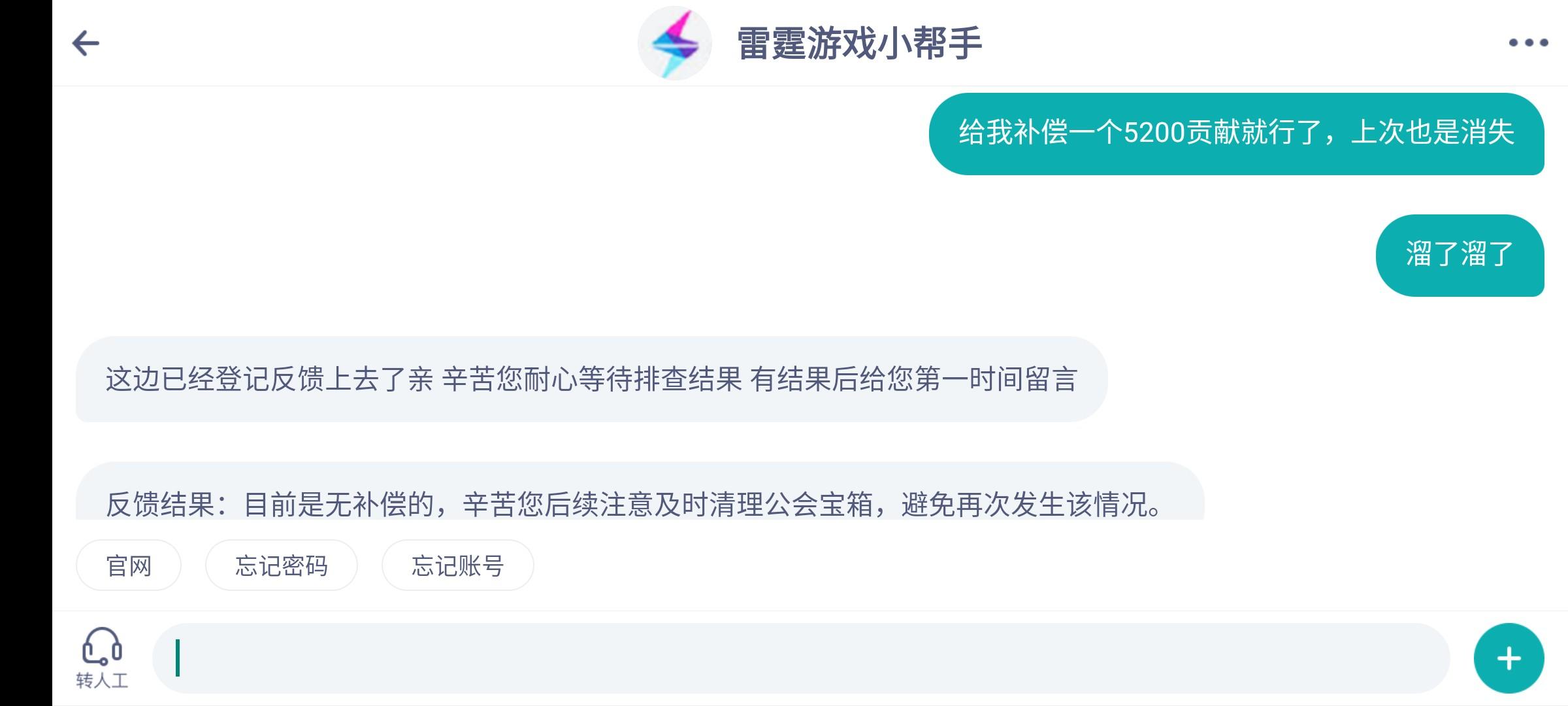Tap the headset customer service icon
Viewport: 1568px width, 706px height.
click(102, 646)
